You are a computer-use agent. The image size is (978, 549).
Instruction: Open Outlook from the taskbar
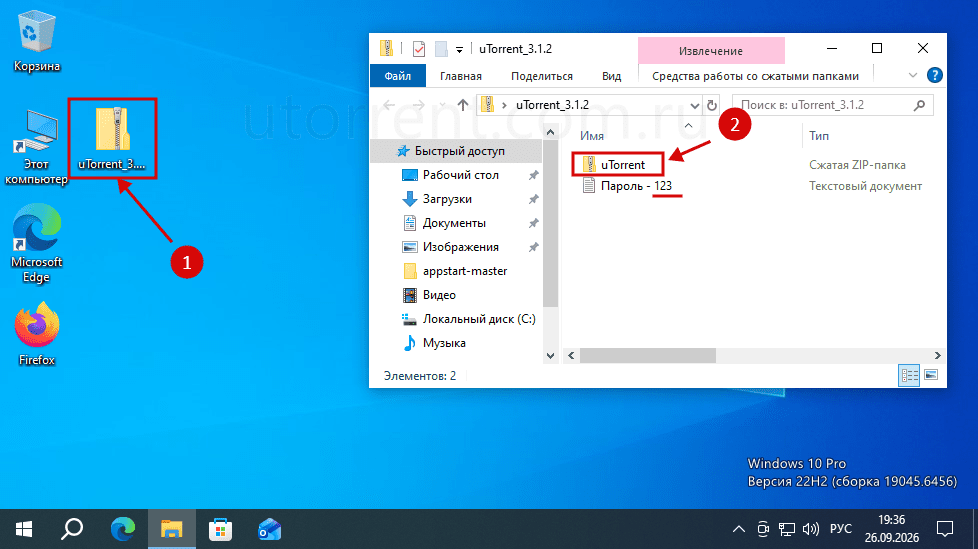click(x=269, y=529)
